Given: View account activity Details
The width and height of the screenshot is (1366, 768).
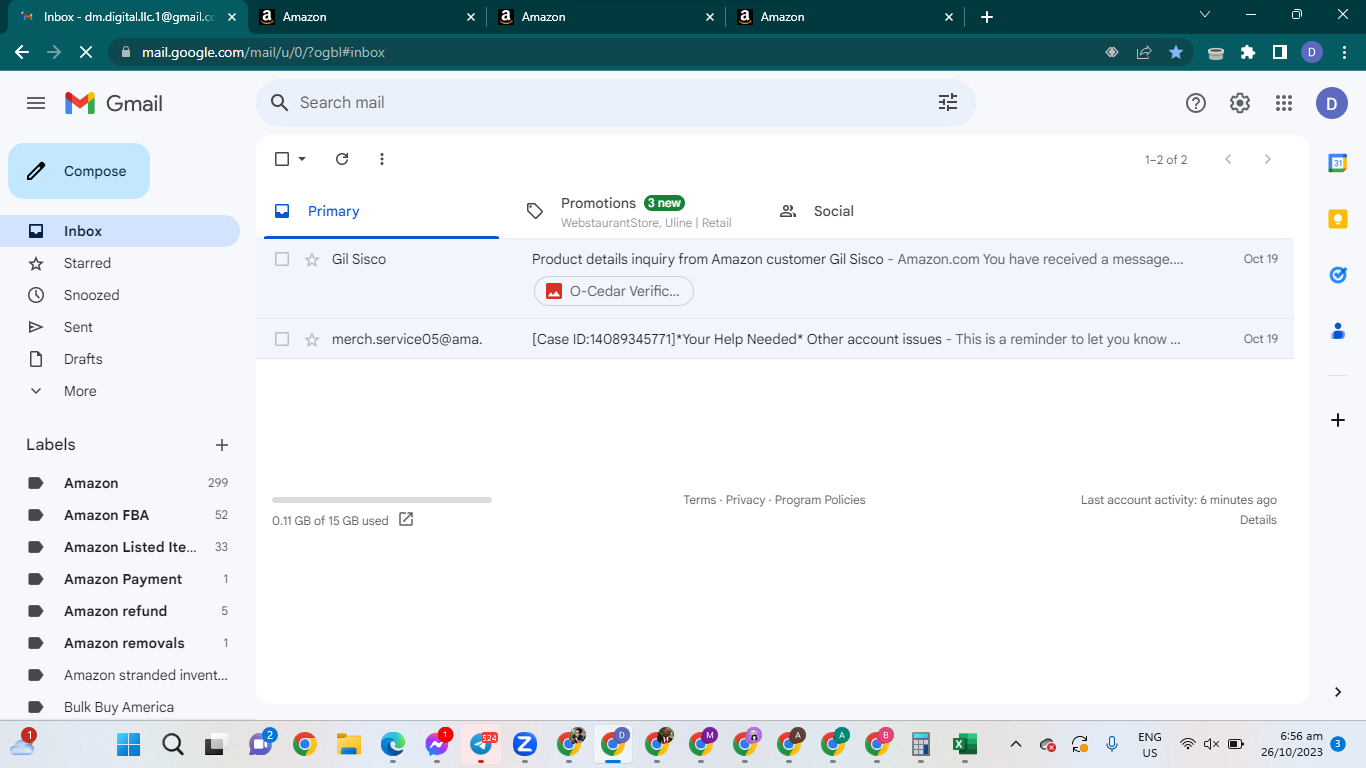Looking at the screenshot, I should [x=1258, y=520].
